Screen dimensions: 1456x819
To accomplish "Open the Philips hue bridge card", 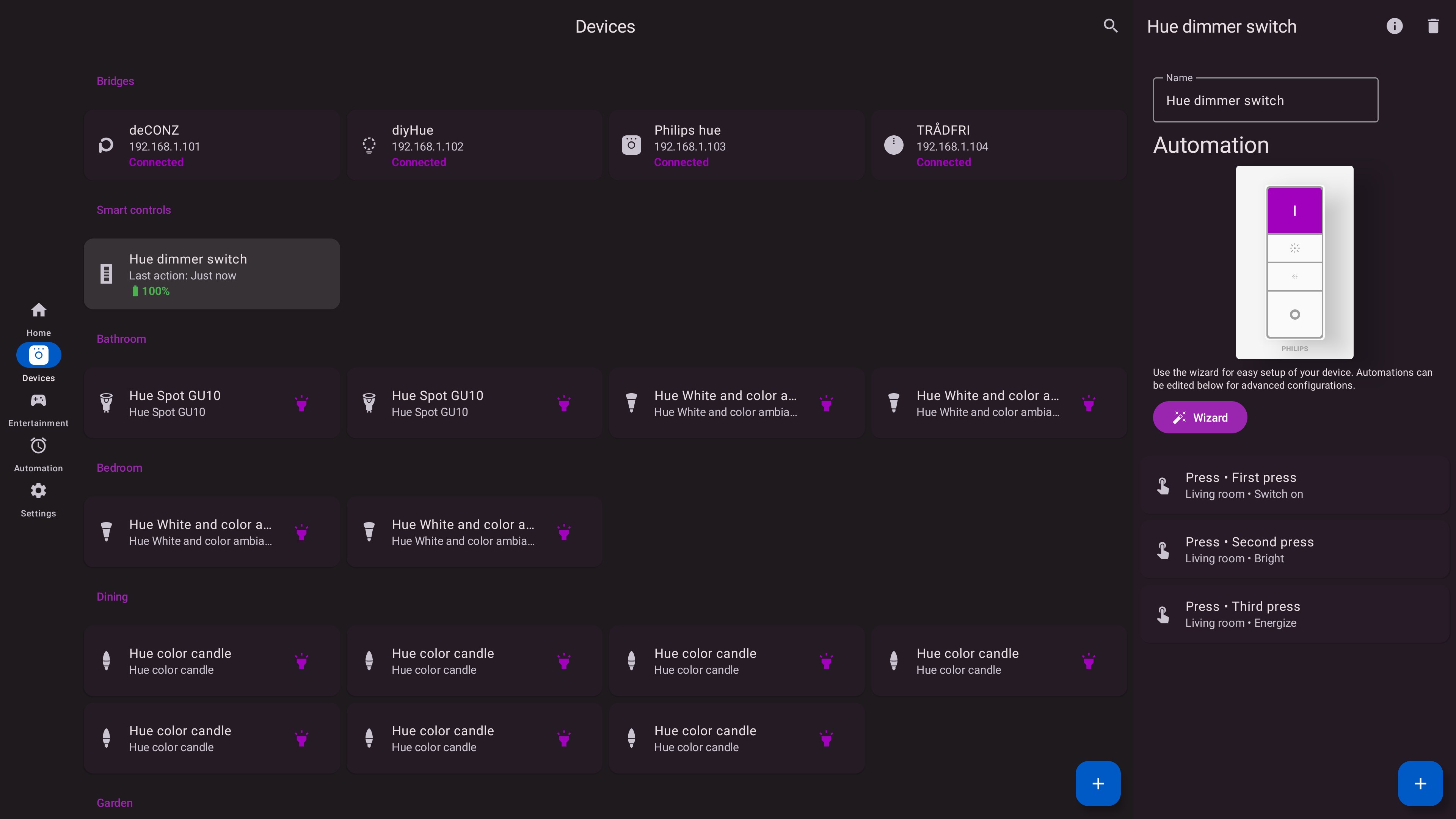I will [736, 145].
